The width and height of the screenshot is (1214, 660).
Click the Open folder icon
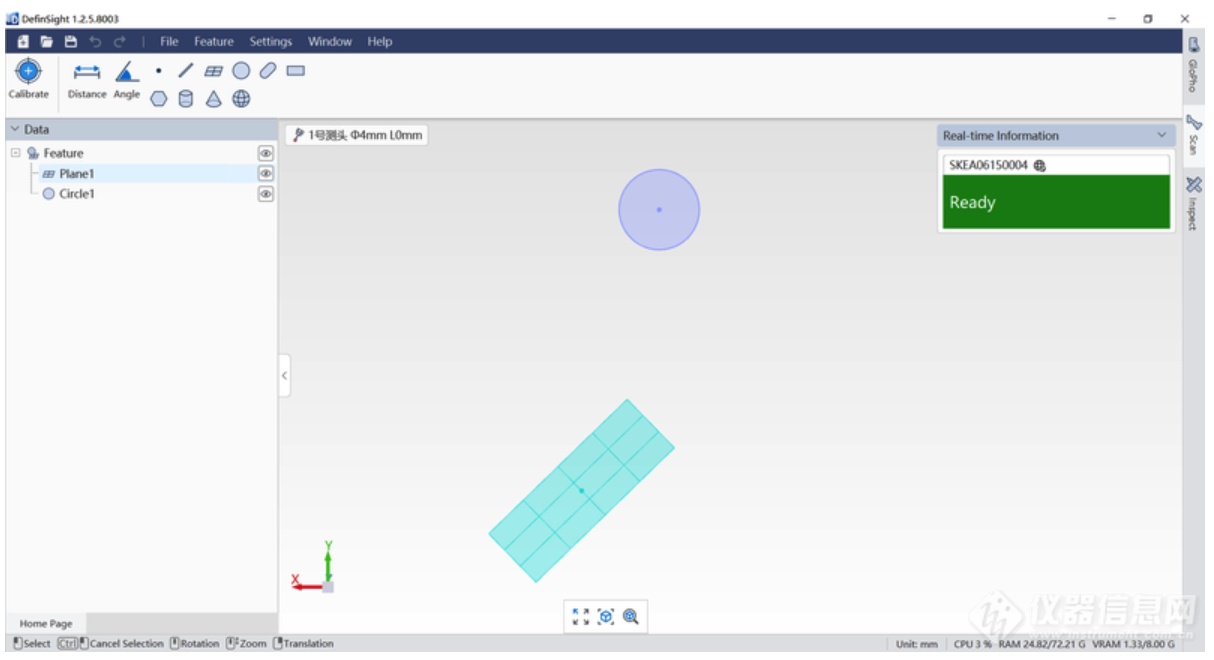pos(47,41)
